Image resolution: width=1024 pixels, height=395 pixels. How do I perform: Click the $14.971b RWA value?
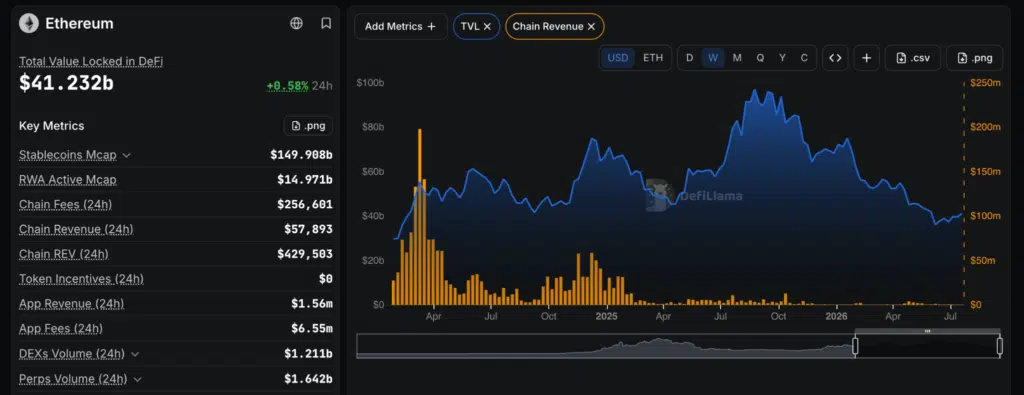coord(305,180)
